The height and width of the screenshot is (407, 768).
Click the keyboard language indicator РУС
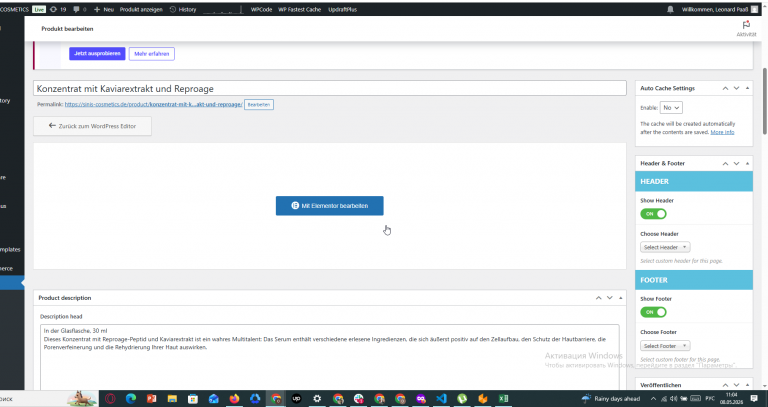coord(710,399)
